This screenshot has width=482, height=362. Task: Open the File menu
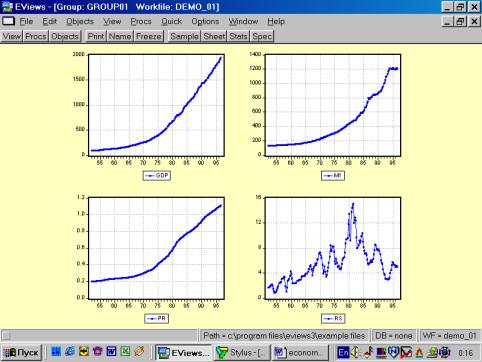tap(26, 21)
